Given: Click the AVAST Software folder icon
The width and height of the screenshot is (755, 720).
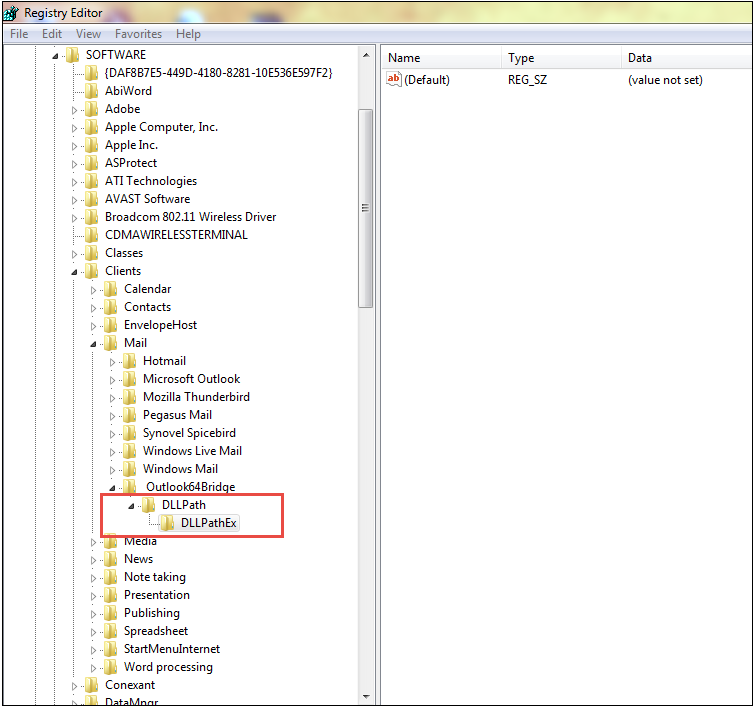Looking at the screenshot, I should pos(91,199).
